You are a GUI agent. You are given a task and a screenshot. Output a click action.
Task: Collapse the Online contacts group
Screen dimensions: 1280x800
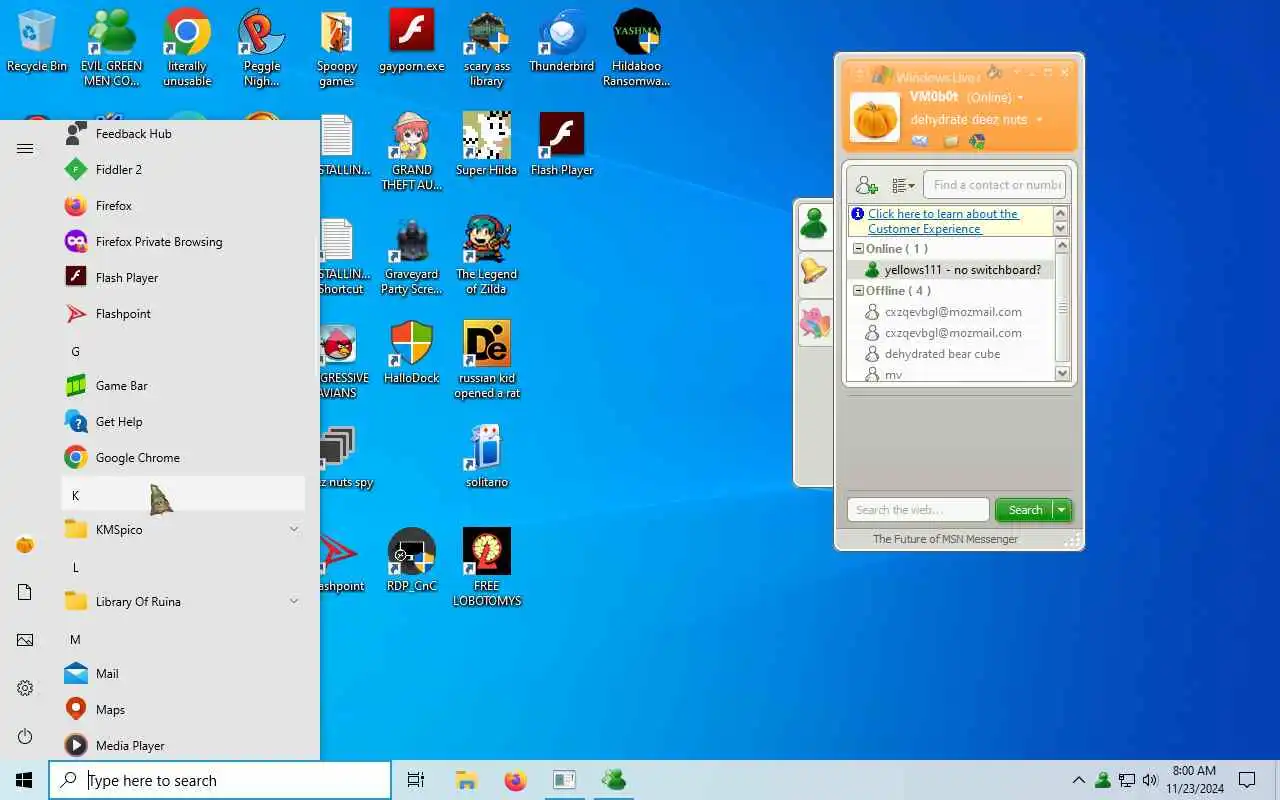tap(857, 249)
